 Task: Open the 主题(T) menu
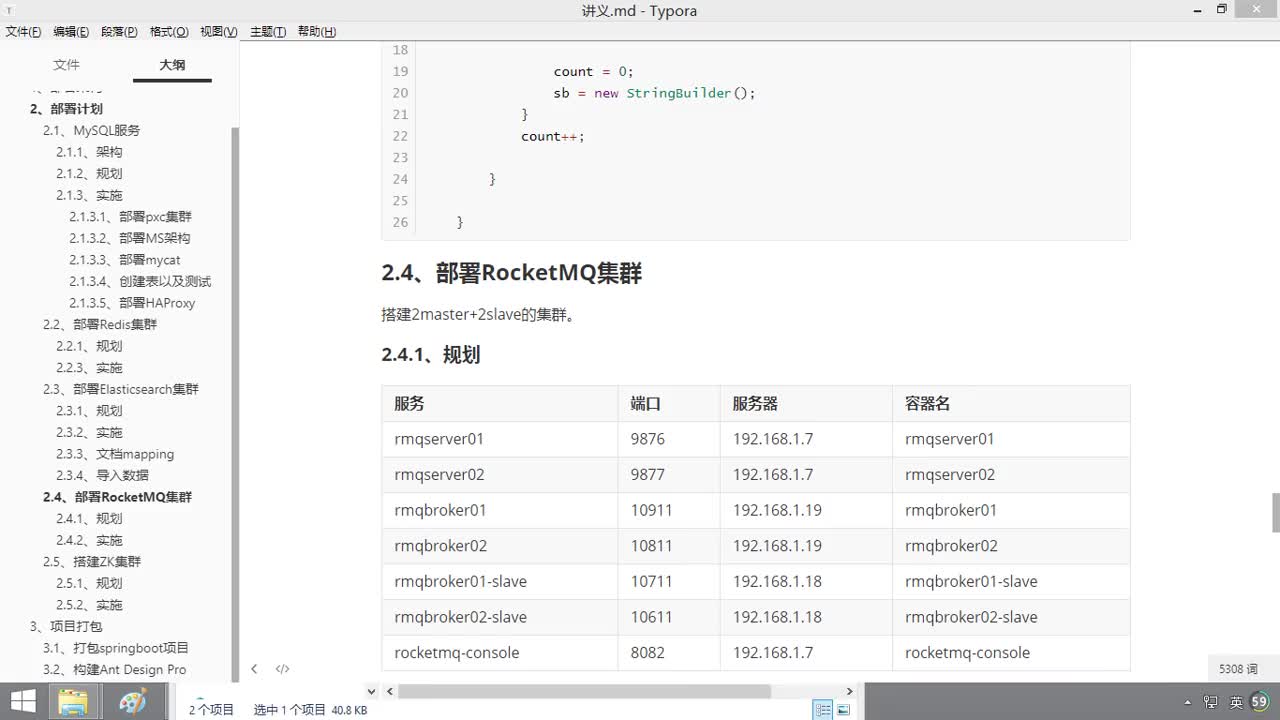[x=268, y=32]
